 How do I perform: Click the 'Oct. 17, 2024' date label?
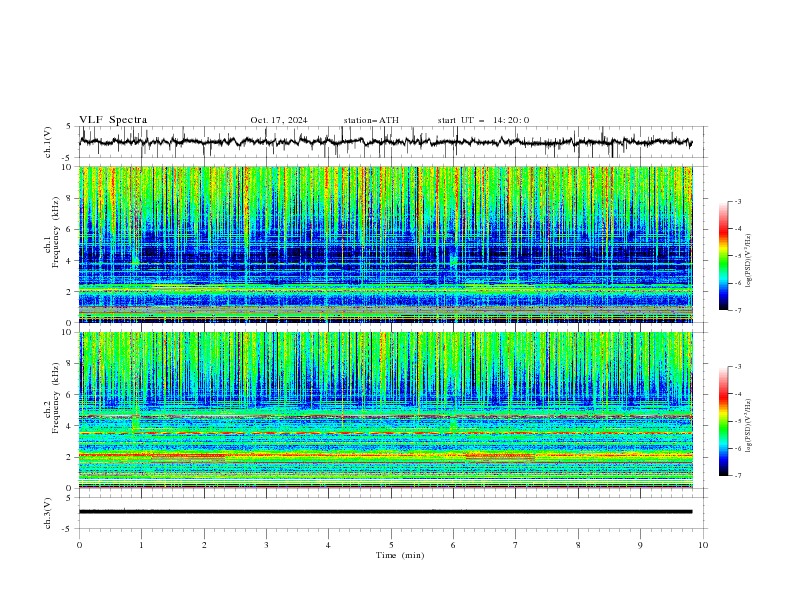279,120
